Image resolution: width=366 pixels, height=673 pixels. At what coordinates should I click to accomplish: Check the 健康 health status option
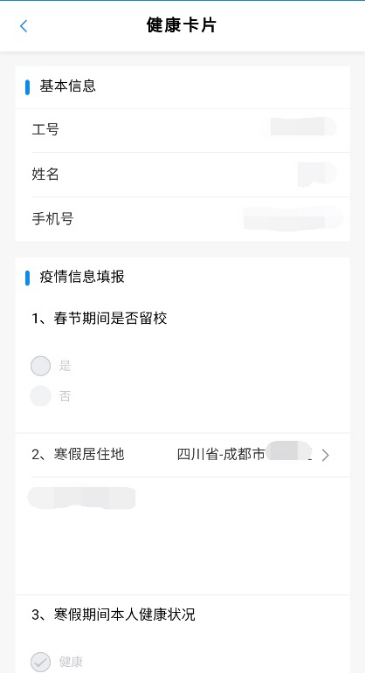41,662
